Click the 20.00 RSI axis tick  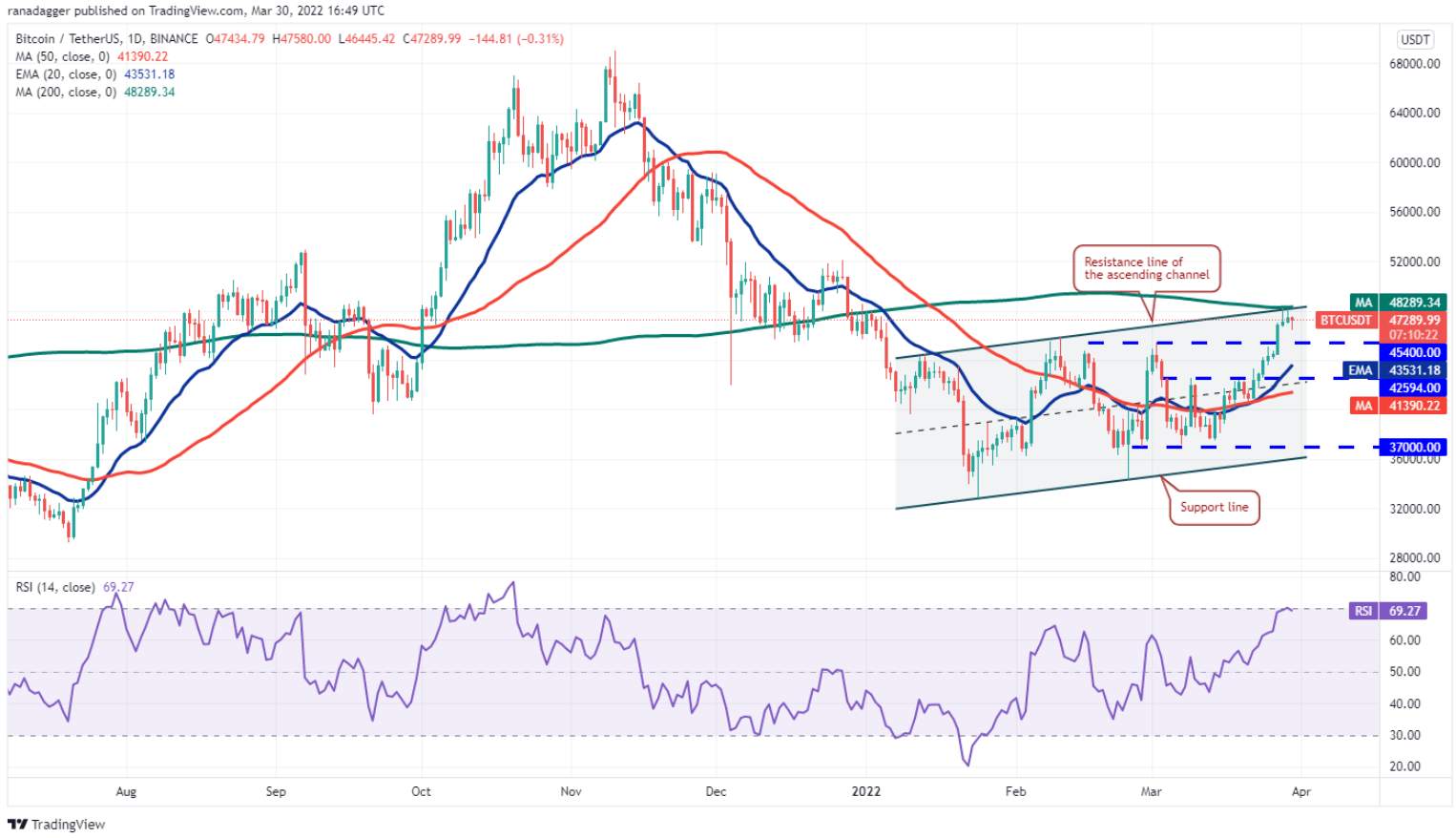pyautogui.click(x=1404, y=766)
